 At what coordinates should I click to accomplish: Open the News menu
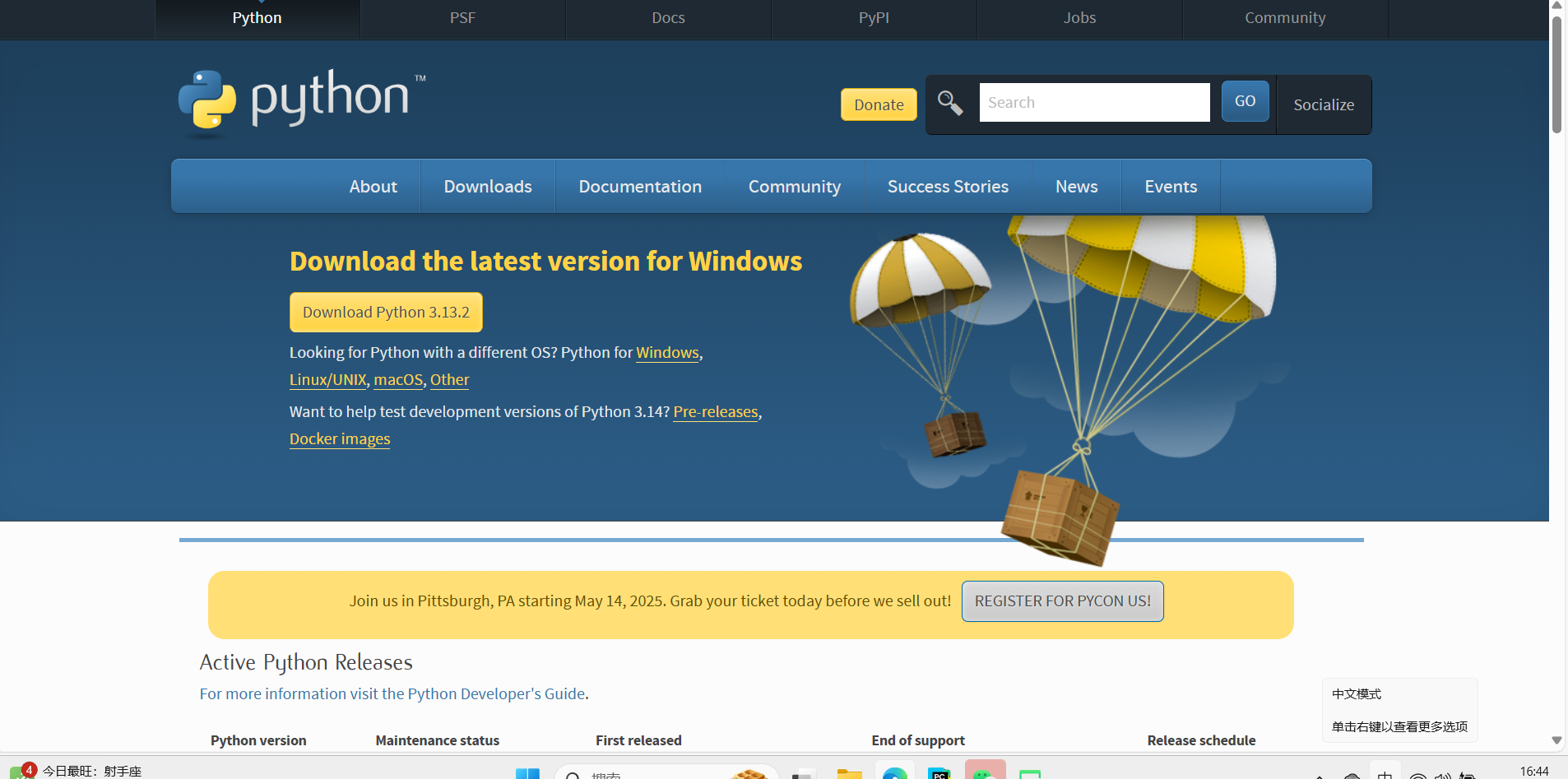click(x=1077, y=187)
